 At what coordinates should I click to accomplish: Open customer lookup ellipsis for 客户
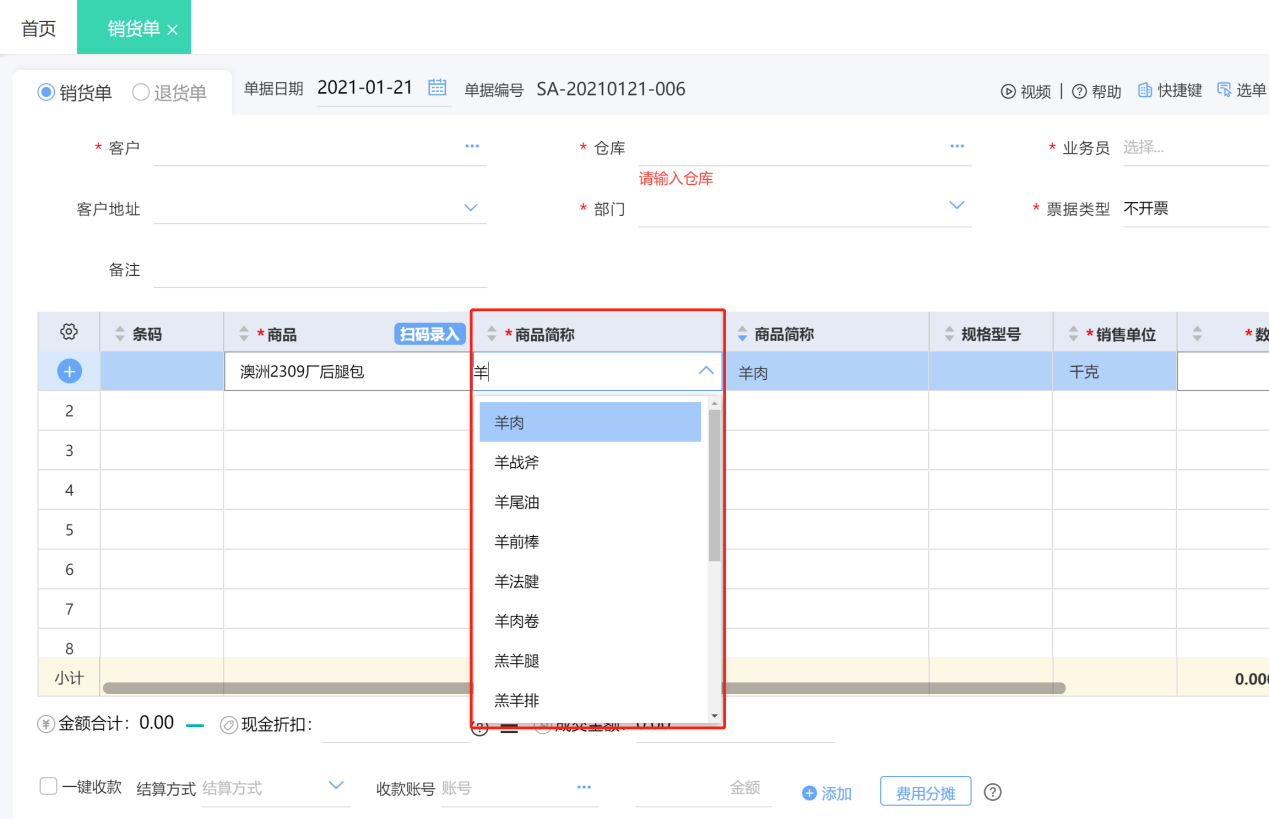click(472, 146)
